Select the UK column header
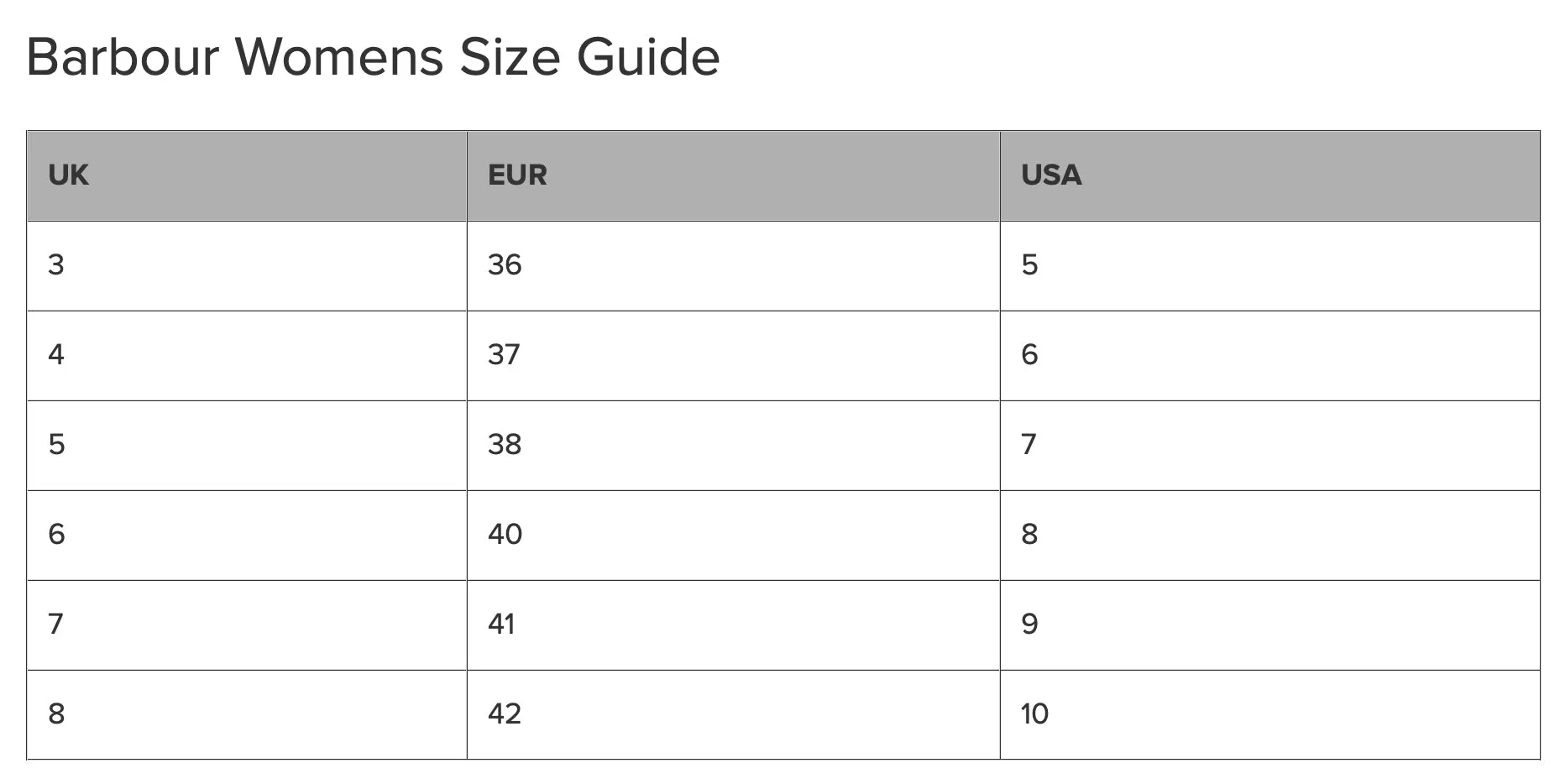This screenshot has height=784, width=1565. point(247,175)
